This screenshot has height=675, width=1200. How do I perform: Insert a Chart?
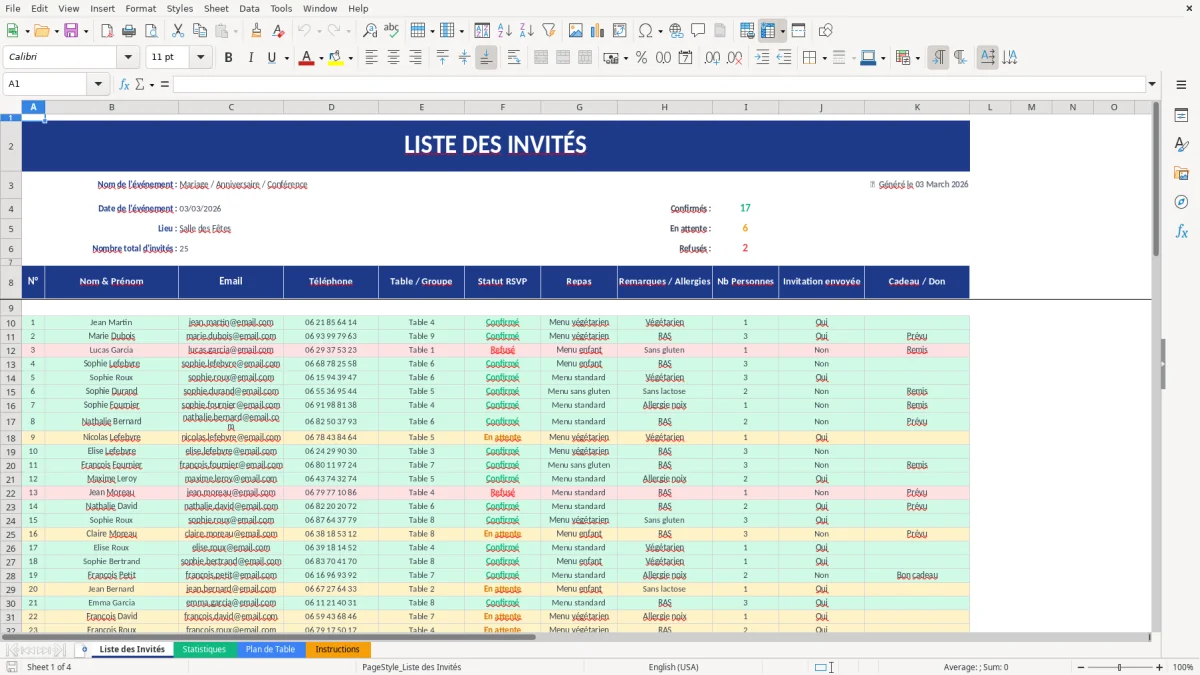point(597,31)
